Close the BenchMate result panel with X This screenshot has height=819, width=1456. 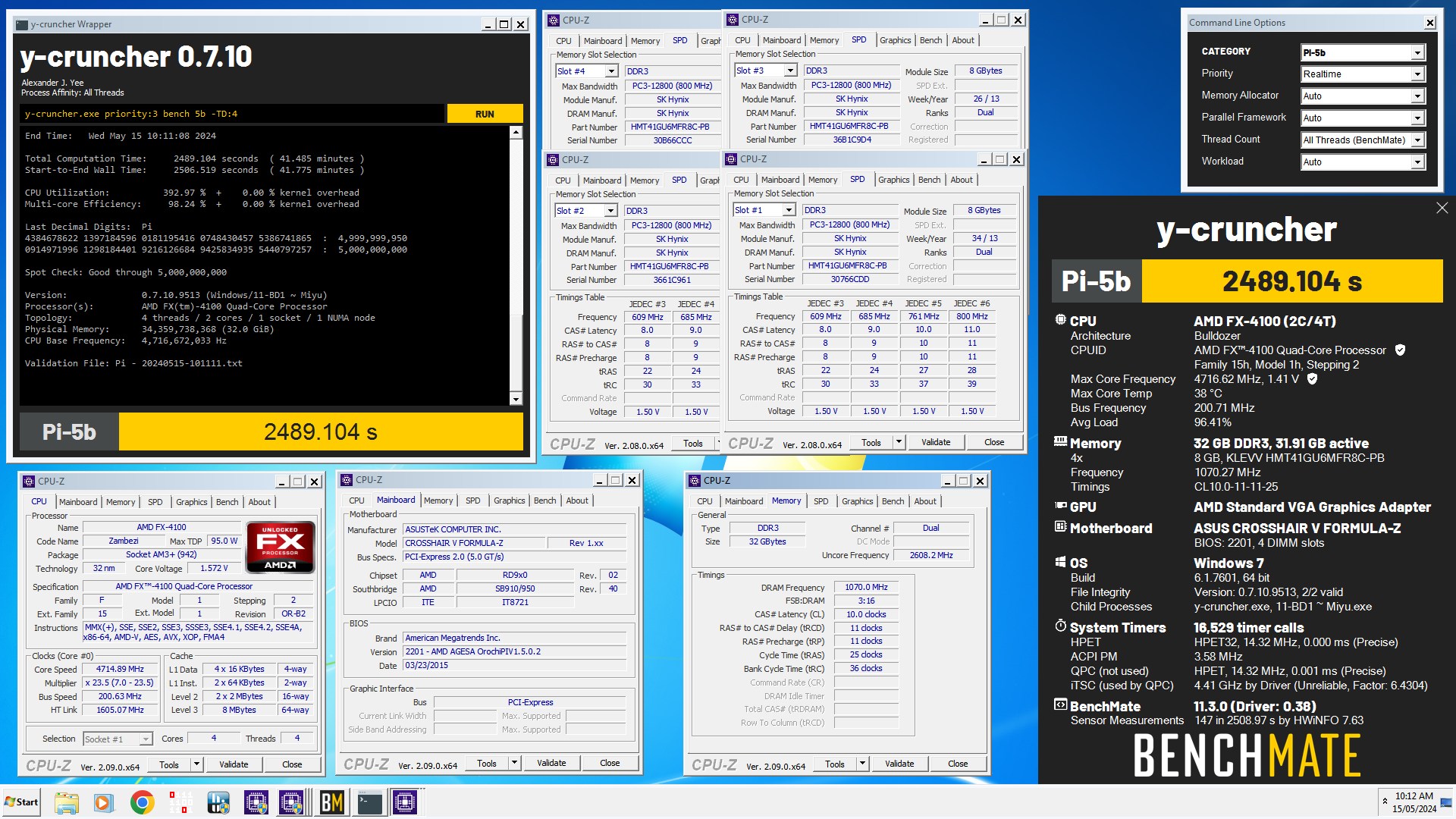coord(1442,208)
